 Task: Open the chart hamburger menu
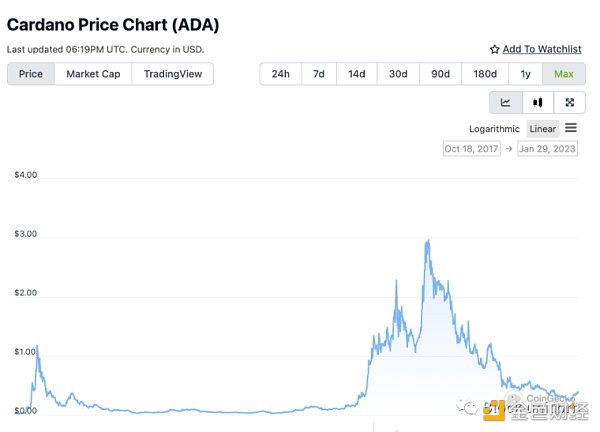click(571, 128)
